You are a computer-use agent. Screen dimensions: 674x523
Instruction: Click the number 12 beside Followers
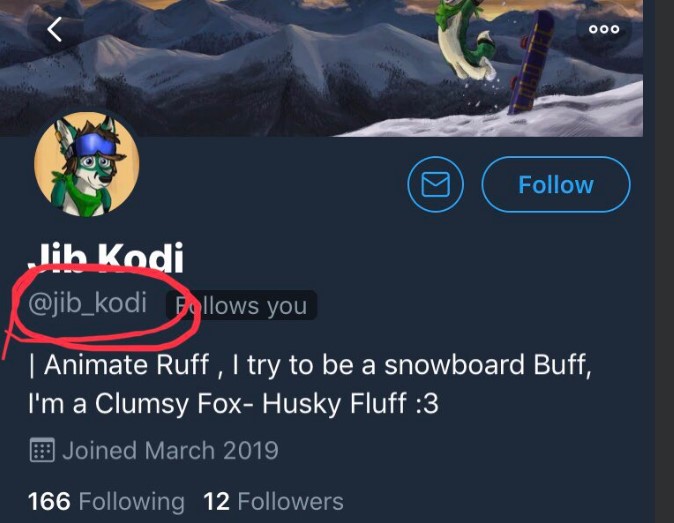coord(216,501)
